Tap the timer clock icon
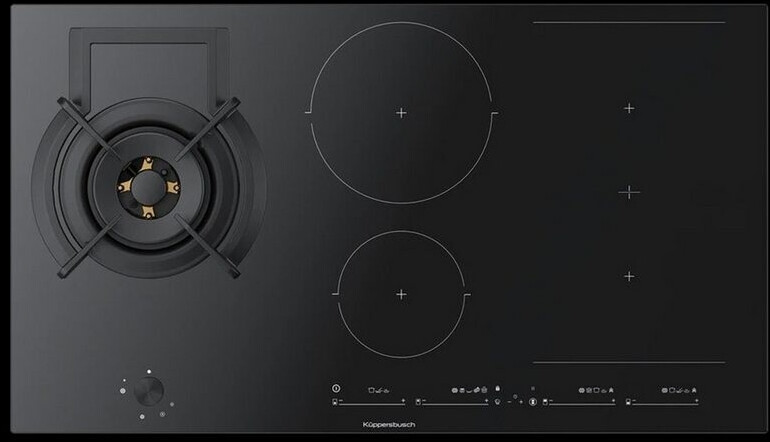 [497, 402]
